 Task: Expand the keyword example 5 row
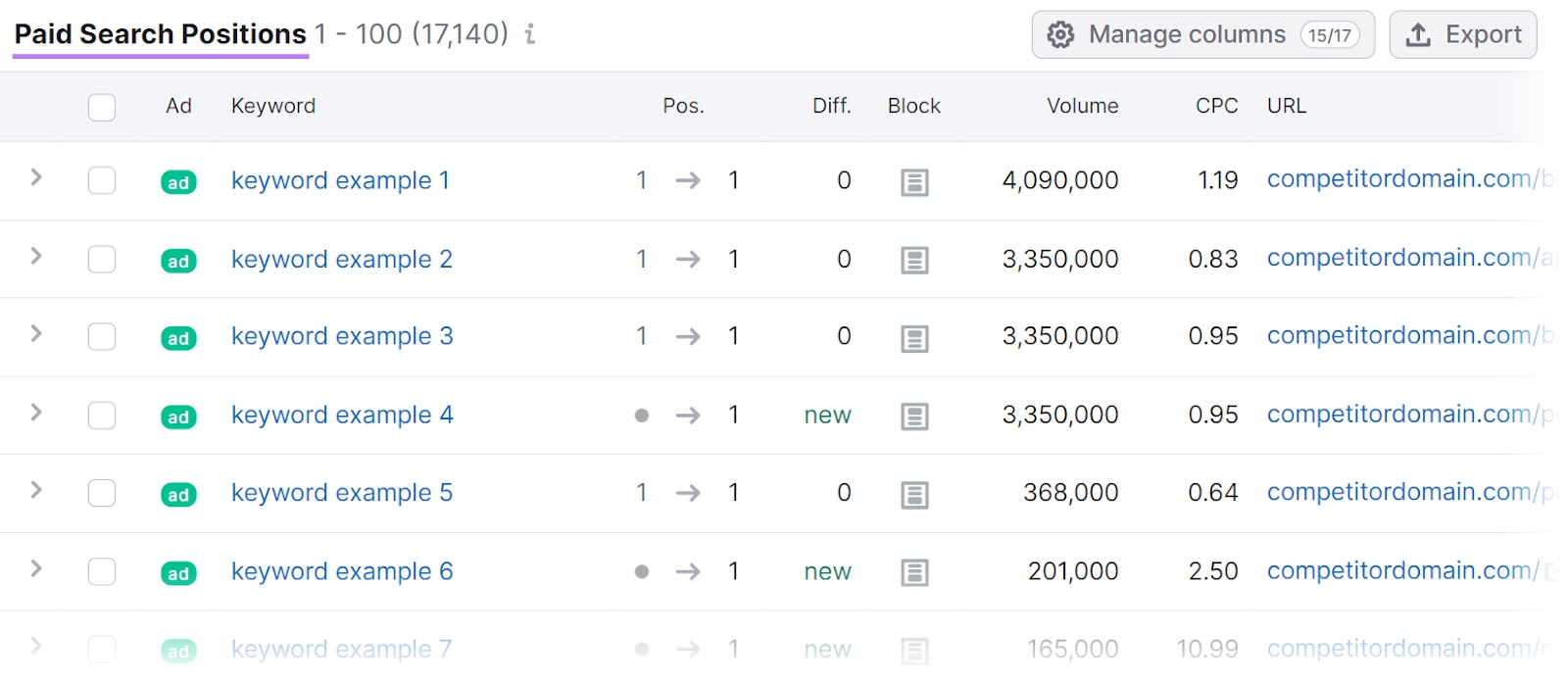click(x=35, y=492)
